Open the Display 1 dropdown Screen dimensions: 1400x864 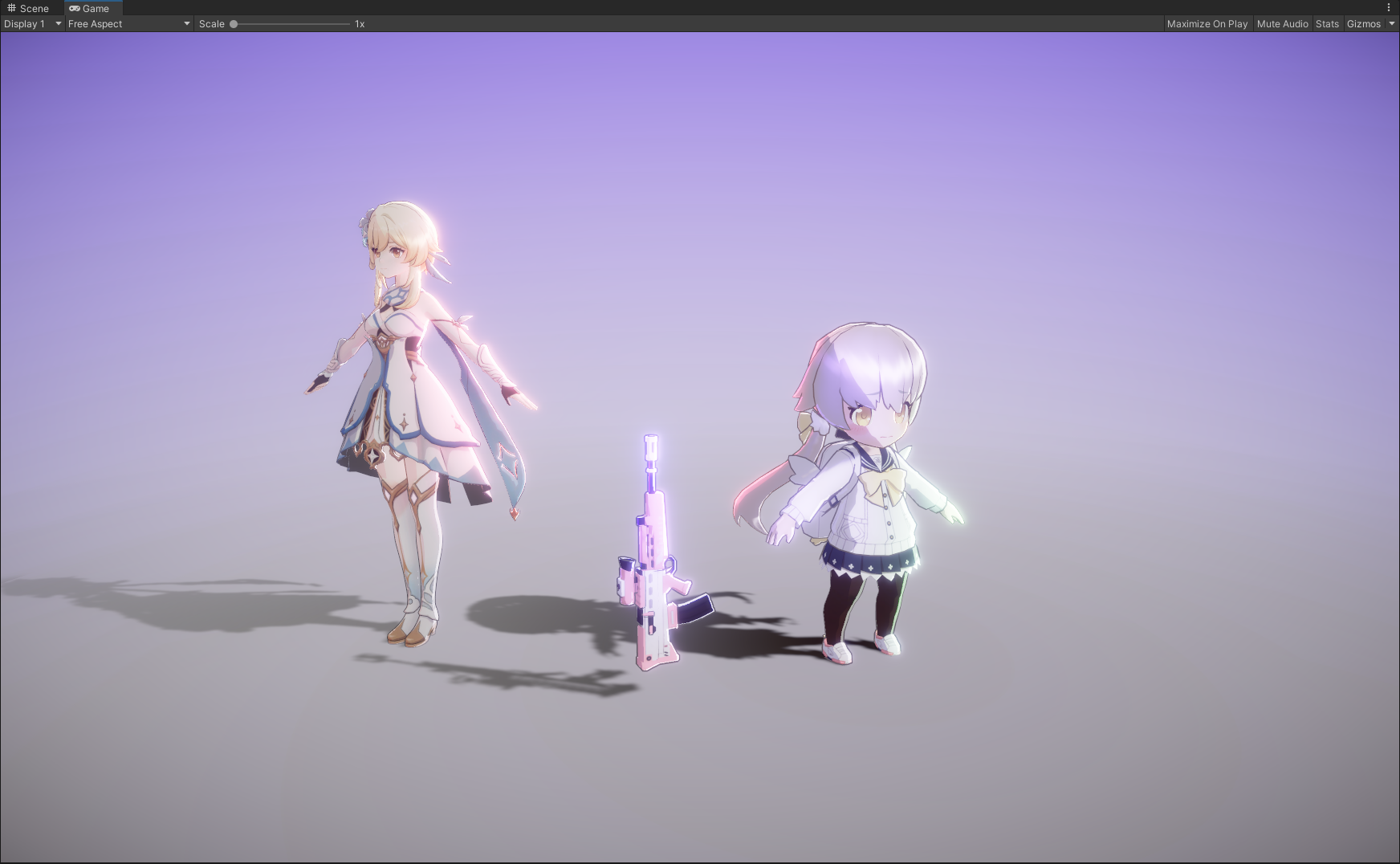tap(32, 24)
